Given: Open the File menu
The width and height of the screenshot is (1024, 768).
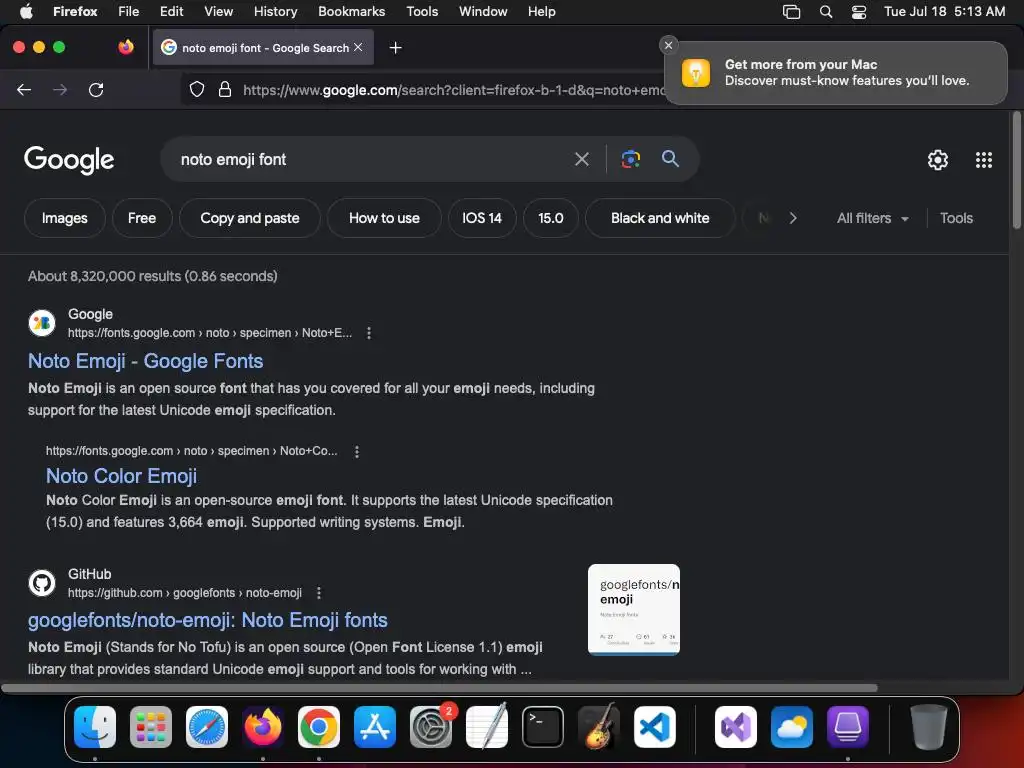Looking at the screenshot, I should click(x=129, y=11).
